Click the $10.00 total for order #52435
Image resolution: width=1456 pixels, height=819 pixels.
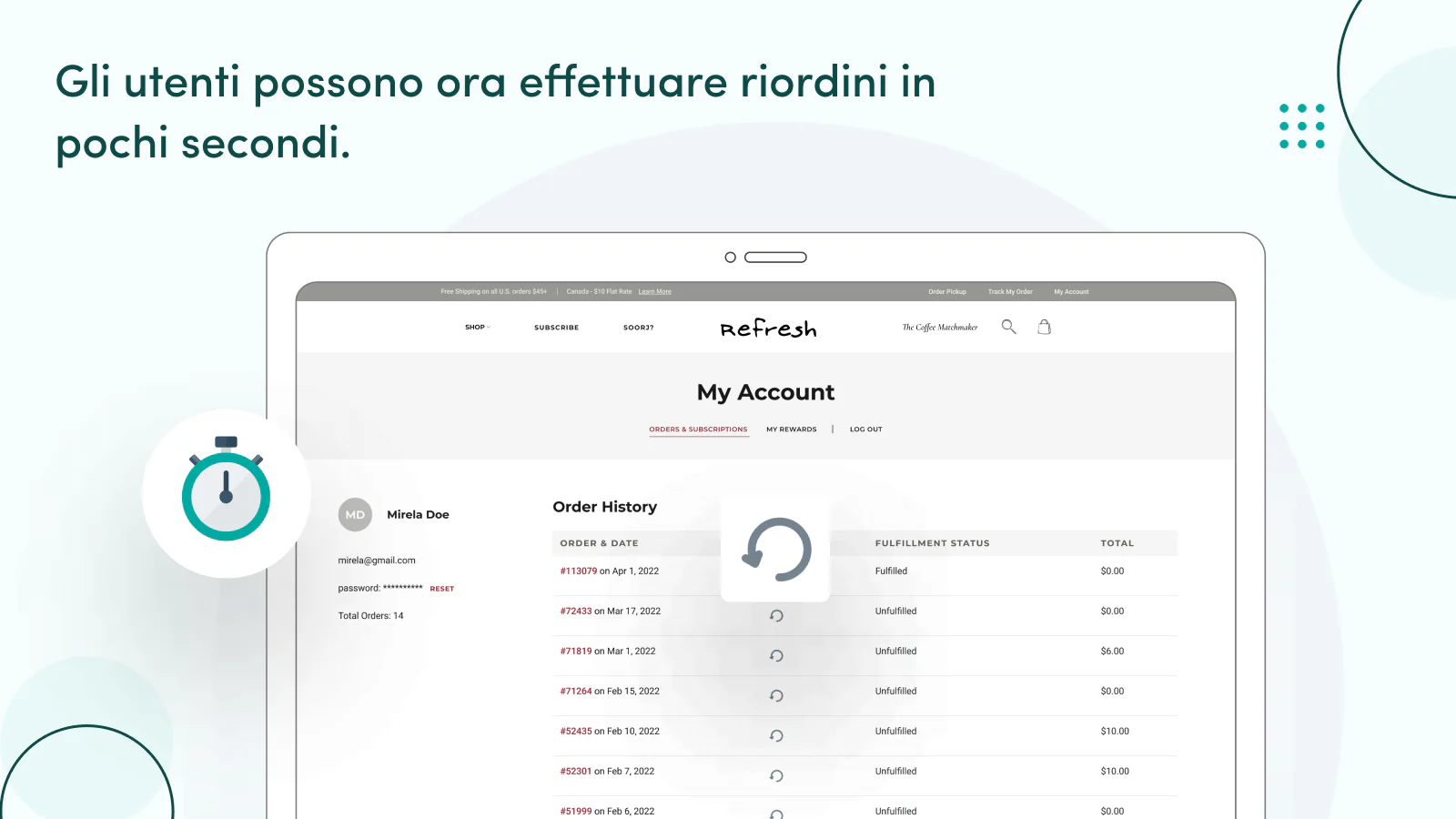click(1115, 732)
